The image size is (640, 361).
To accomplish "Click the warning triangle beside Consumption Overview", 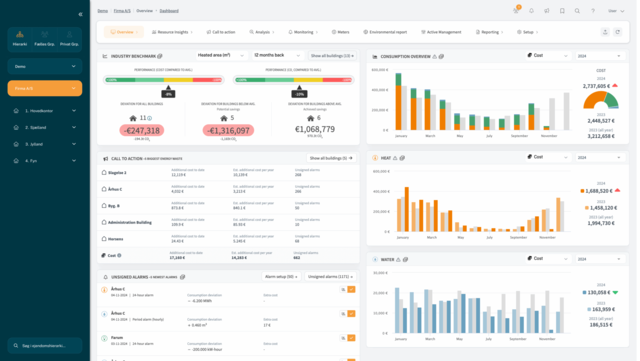I will click(435, 56).
